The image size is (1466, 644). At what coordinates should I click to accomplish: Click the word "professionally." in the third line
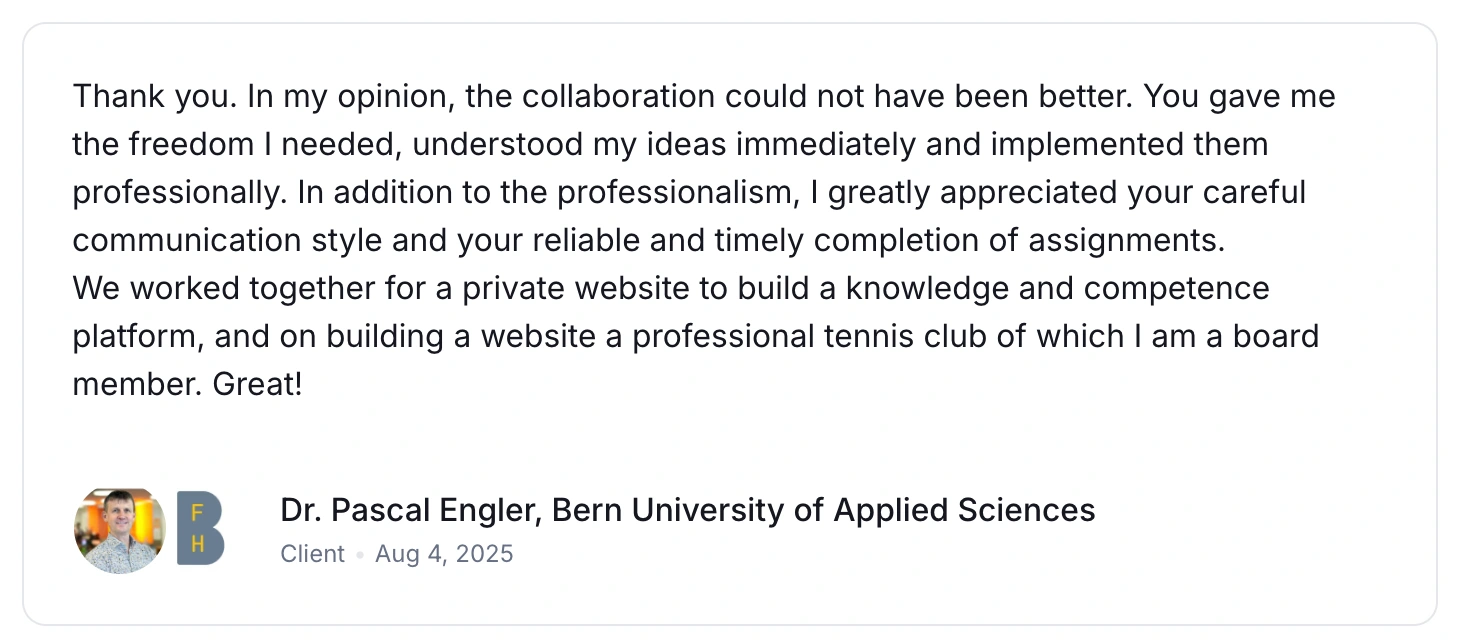point(179,192)
